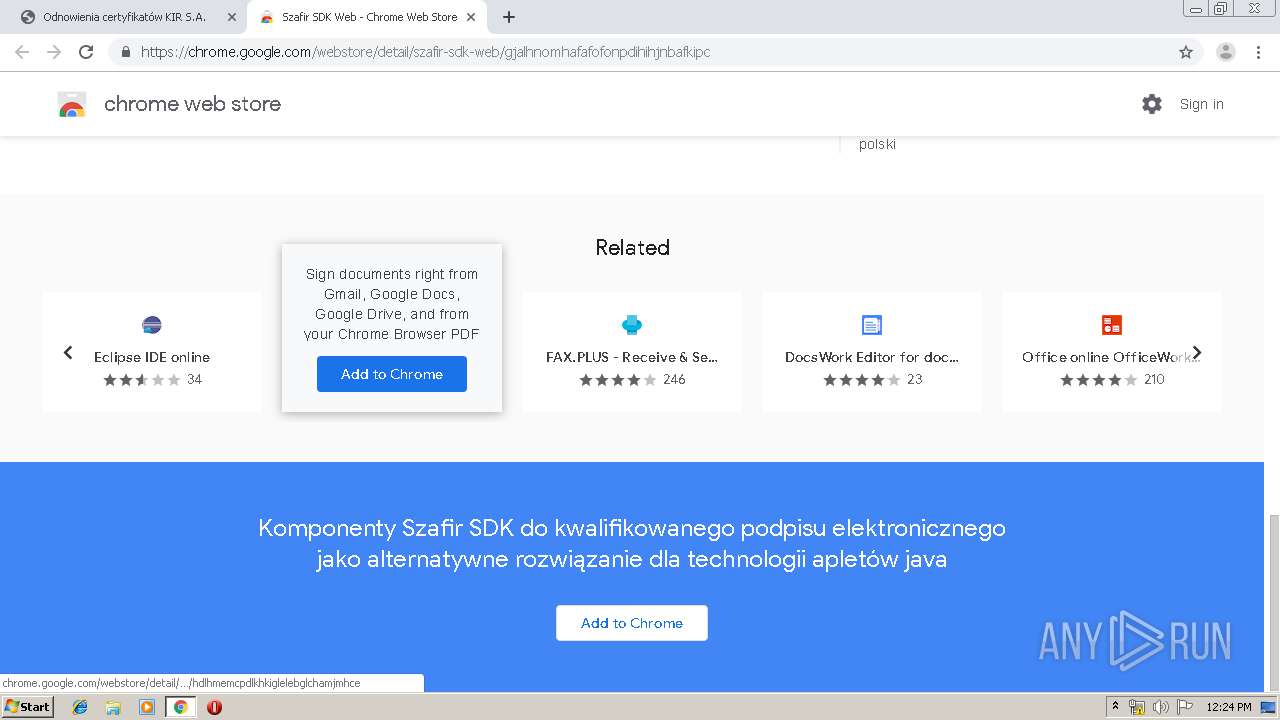Show previous related extensions with left arrow
This screenshot has height=720, width=1280.
[x=68, y=352]
